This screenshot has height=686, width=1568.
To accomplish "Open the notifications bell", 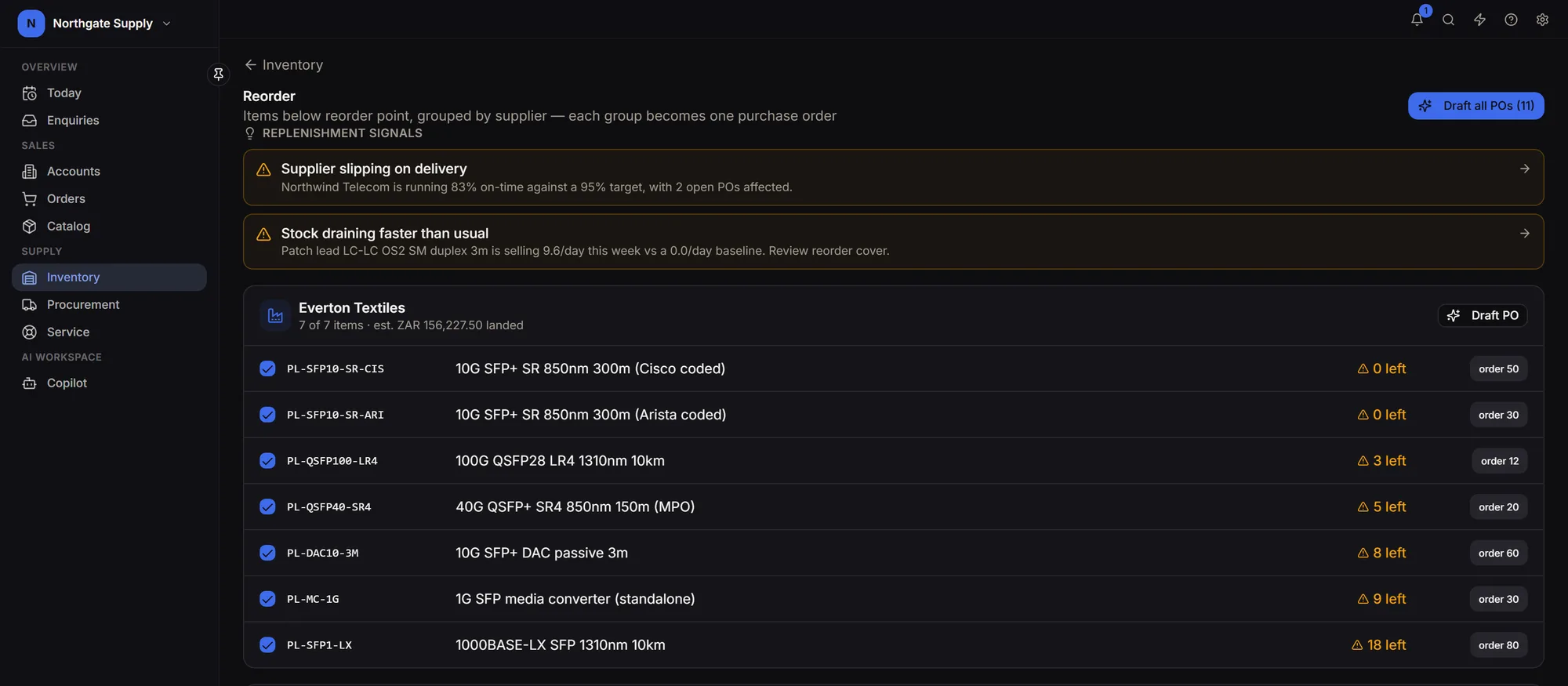I will pos(1417,20).
